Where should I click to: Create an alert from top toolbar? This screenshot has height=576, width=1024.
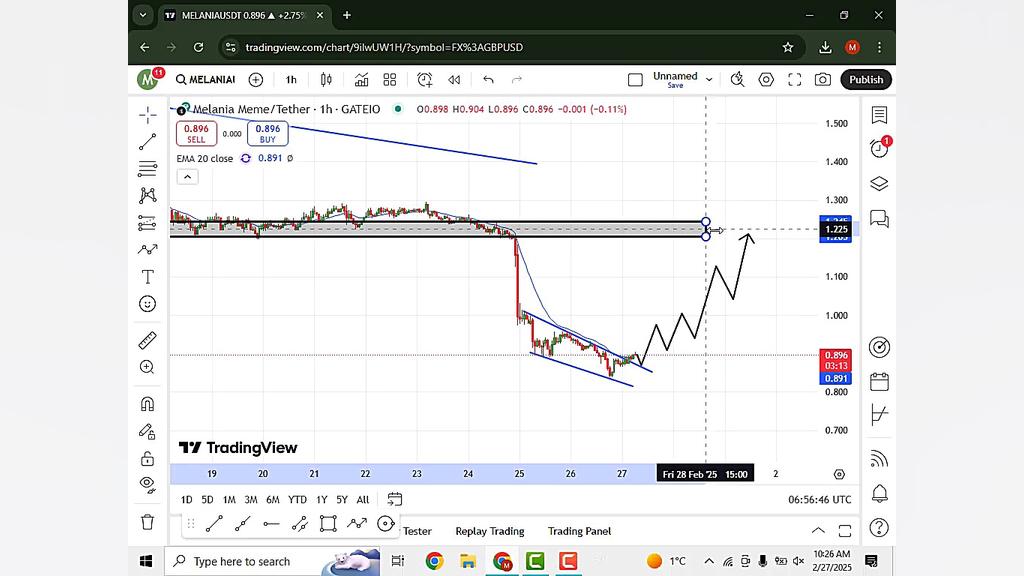tap(424, 80)
